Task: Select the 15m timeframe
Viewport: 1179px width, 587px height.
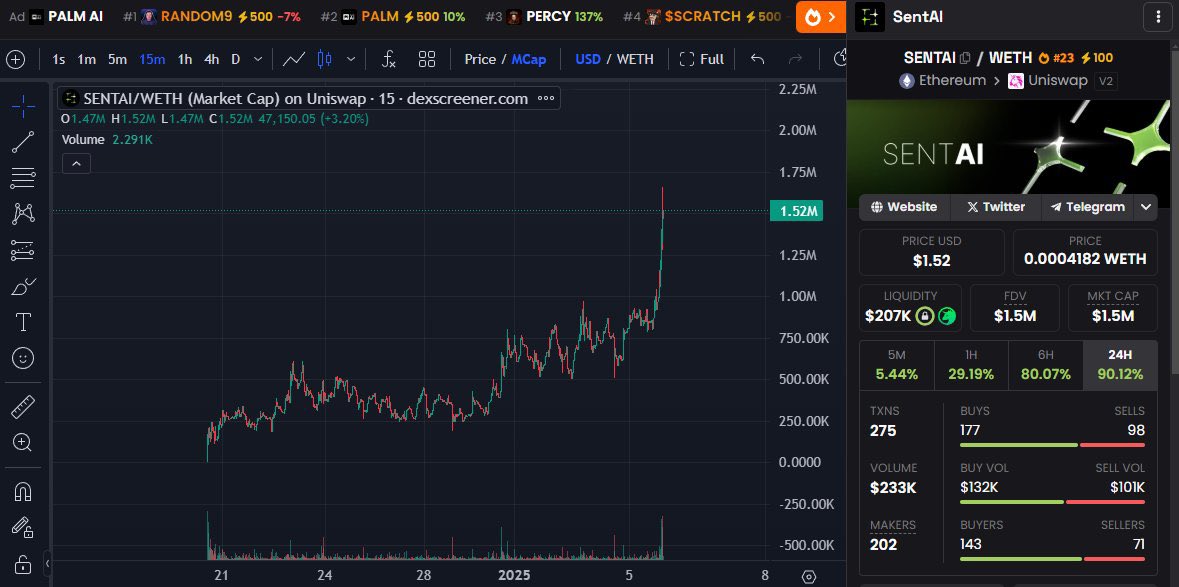Action: pyautogui.click(x=152, y=59)
